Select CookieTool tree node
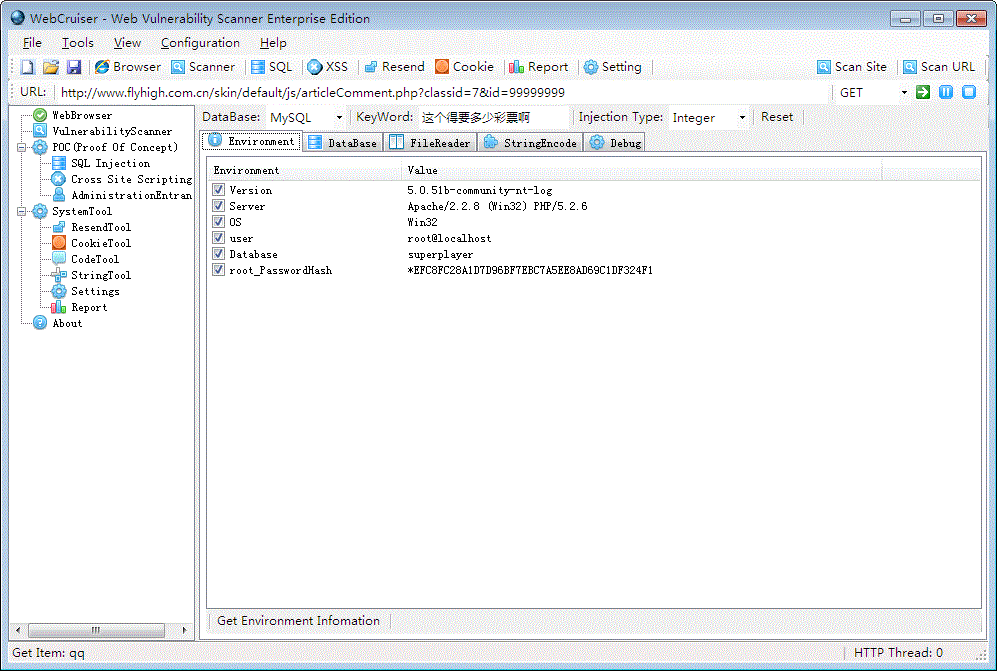This screenshot has height=671, width=997. pos(100,243)
